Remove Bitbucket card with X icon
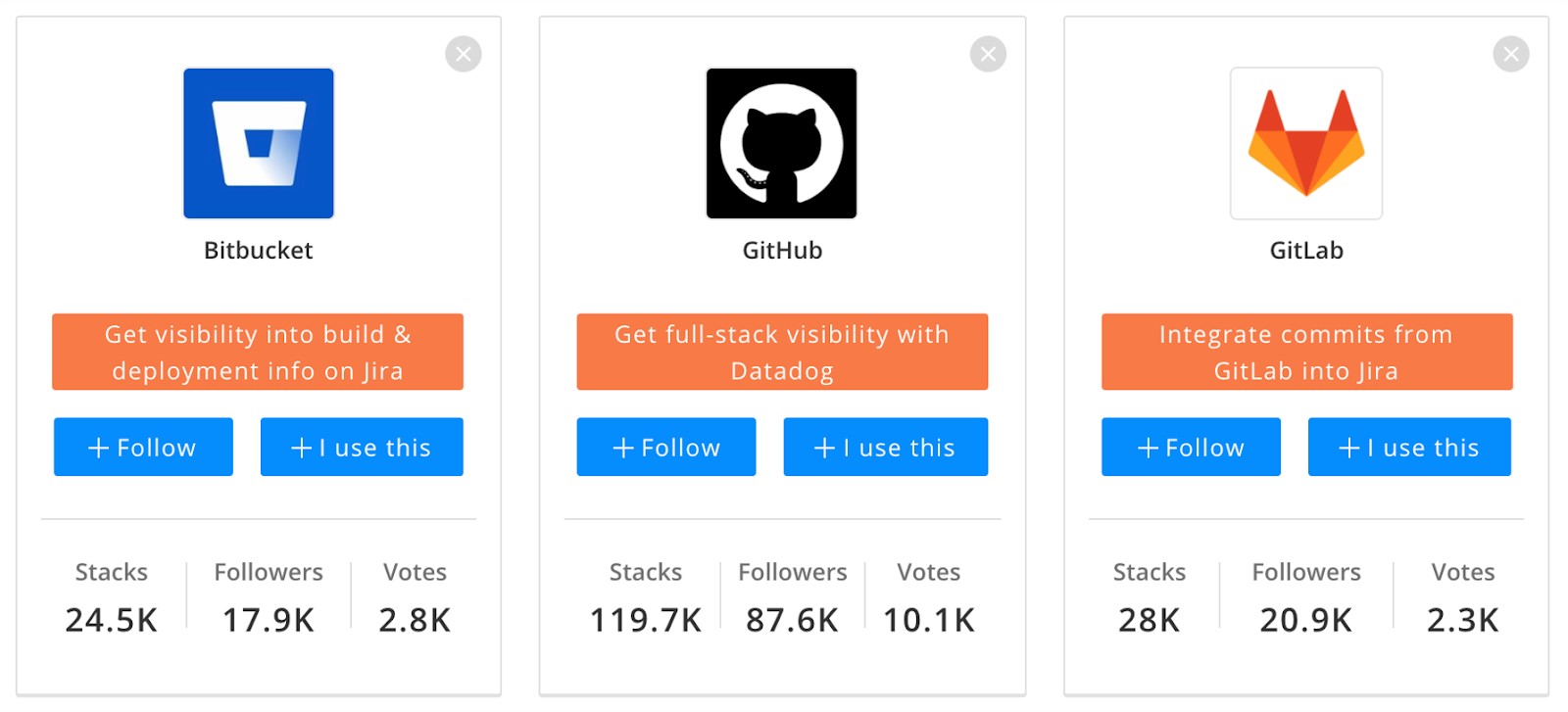 point(464,54)
